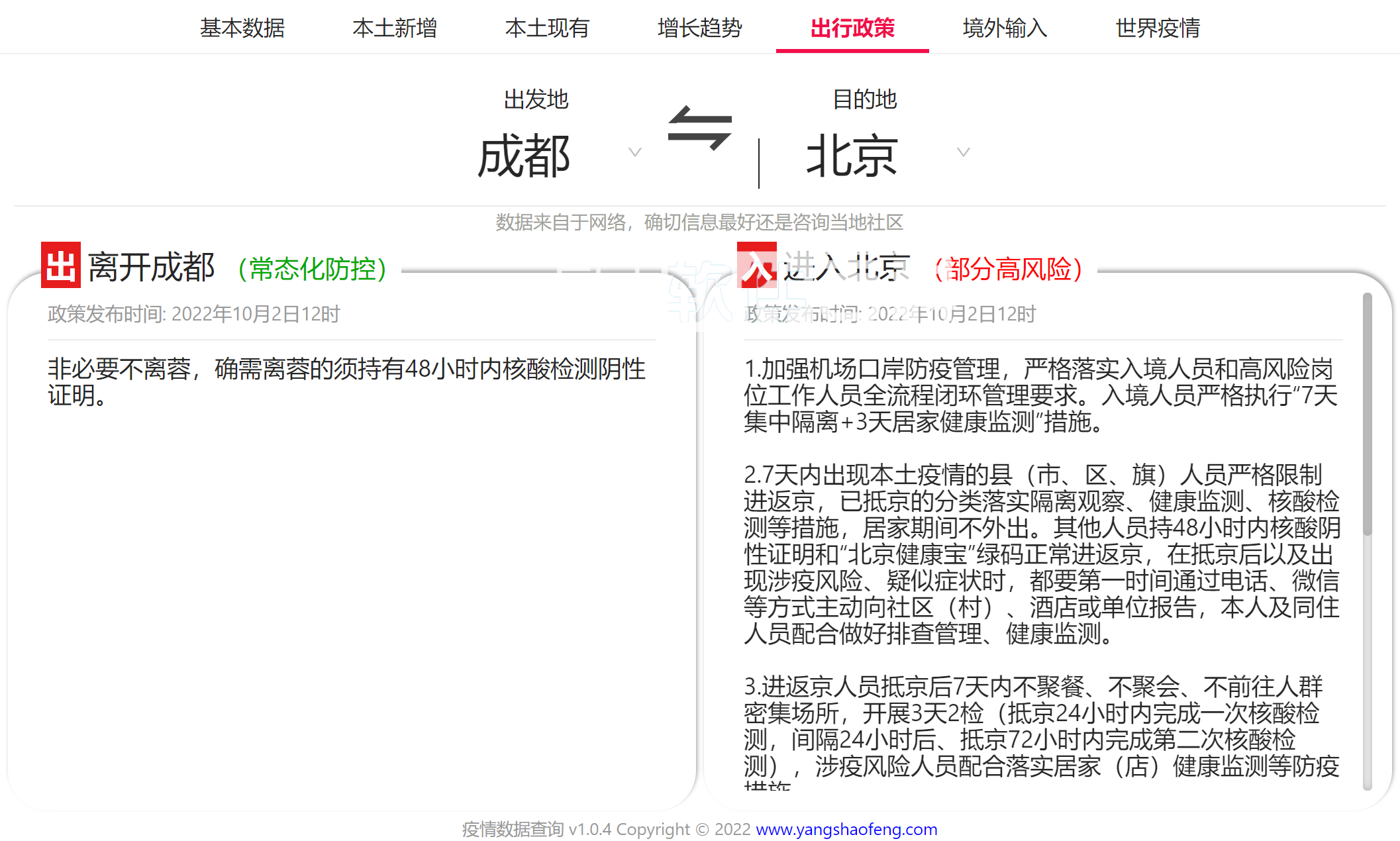The image size is (1400, 841).
Task: Click the red 出 exit icon
Action: pyautogui.click(x=61, y=266)
